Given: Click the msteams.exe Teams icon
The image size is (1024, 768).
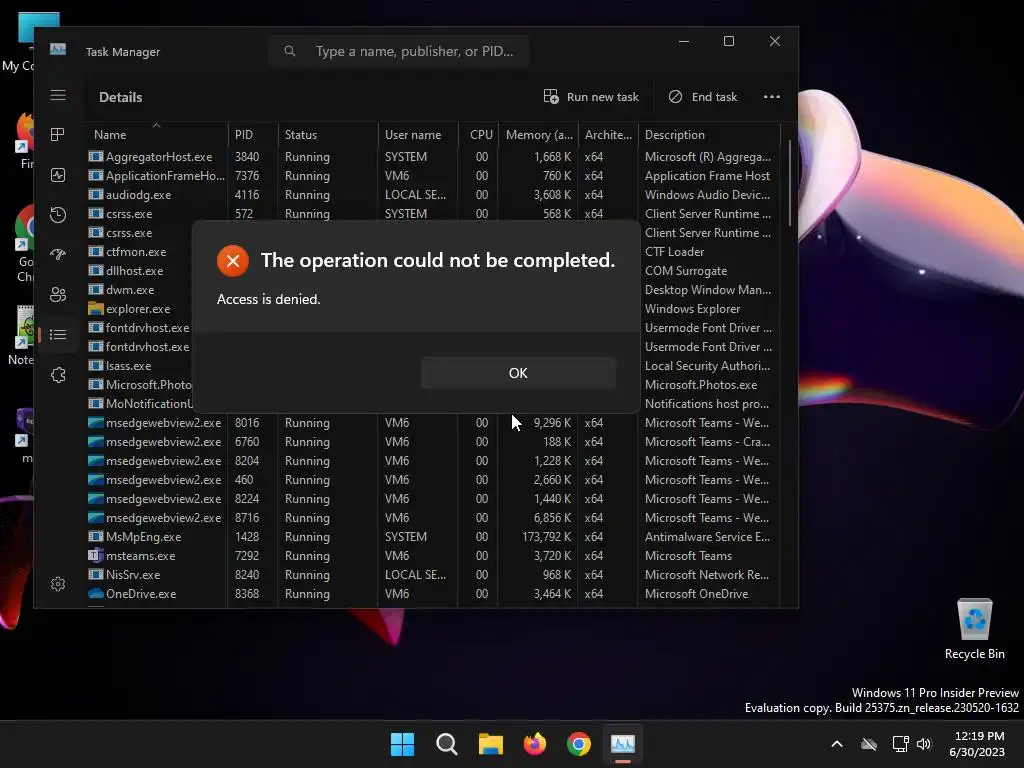Looking at the screenshot, I should click(x=96, y=556).
